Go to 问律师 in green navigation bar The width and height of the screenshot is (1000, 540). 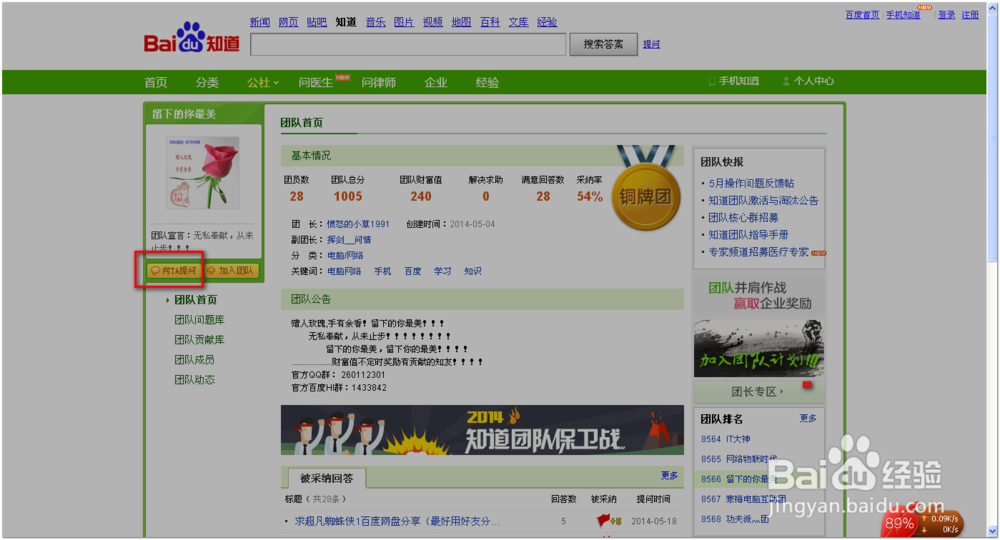[378, 82]
